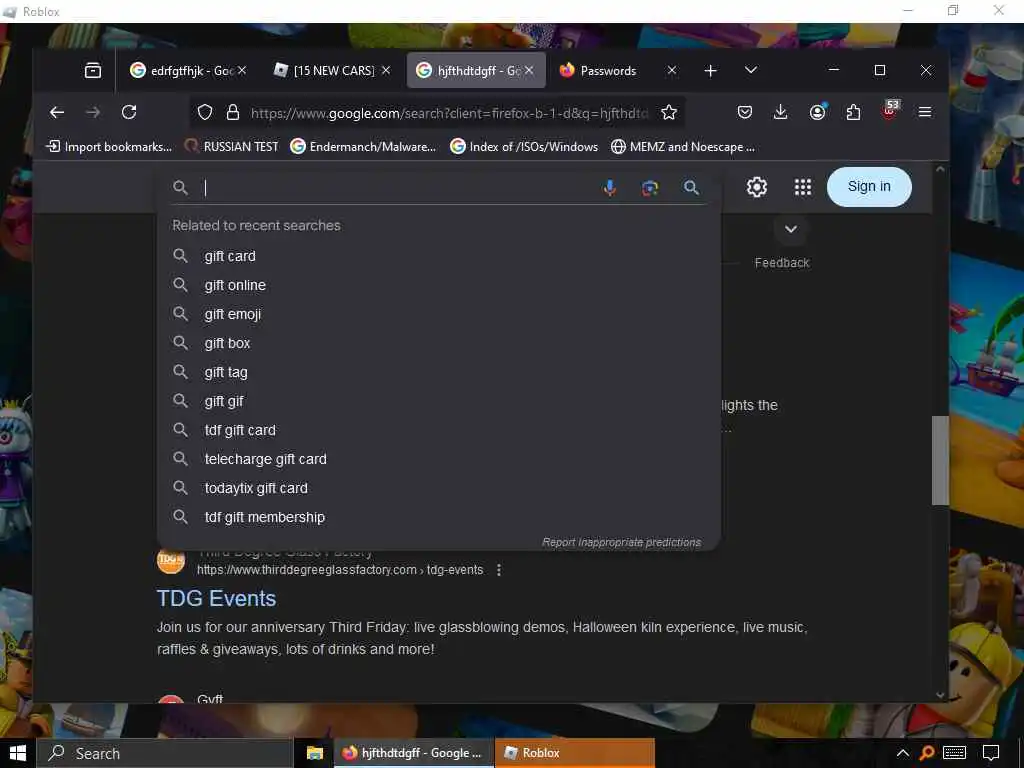Open Endermanch/Malware bookmark
1024x768 pixels.
pos(363,147)
